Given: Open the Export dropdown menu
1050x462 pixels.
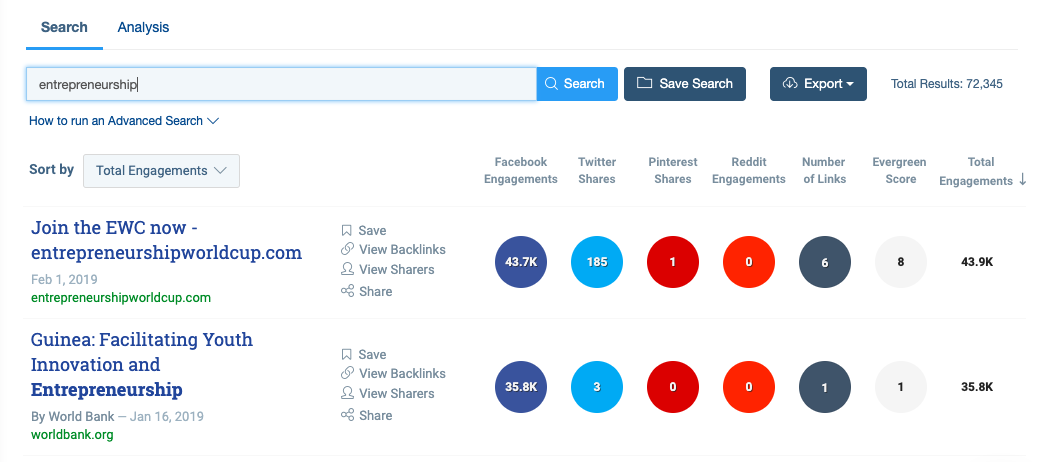Looking at the screenshot, I should (818, 84).
